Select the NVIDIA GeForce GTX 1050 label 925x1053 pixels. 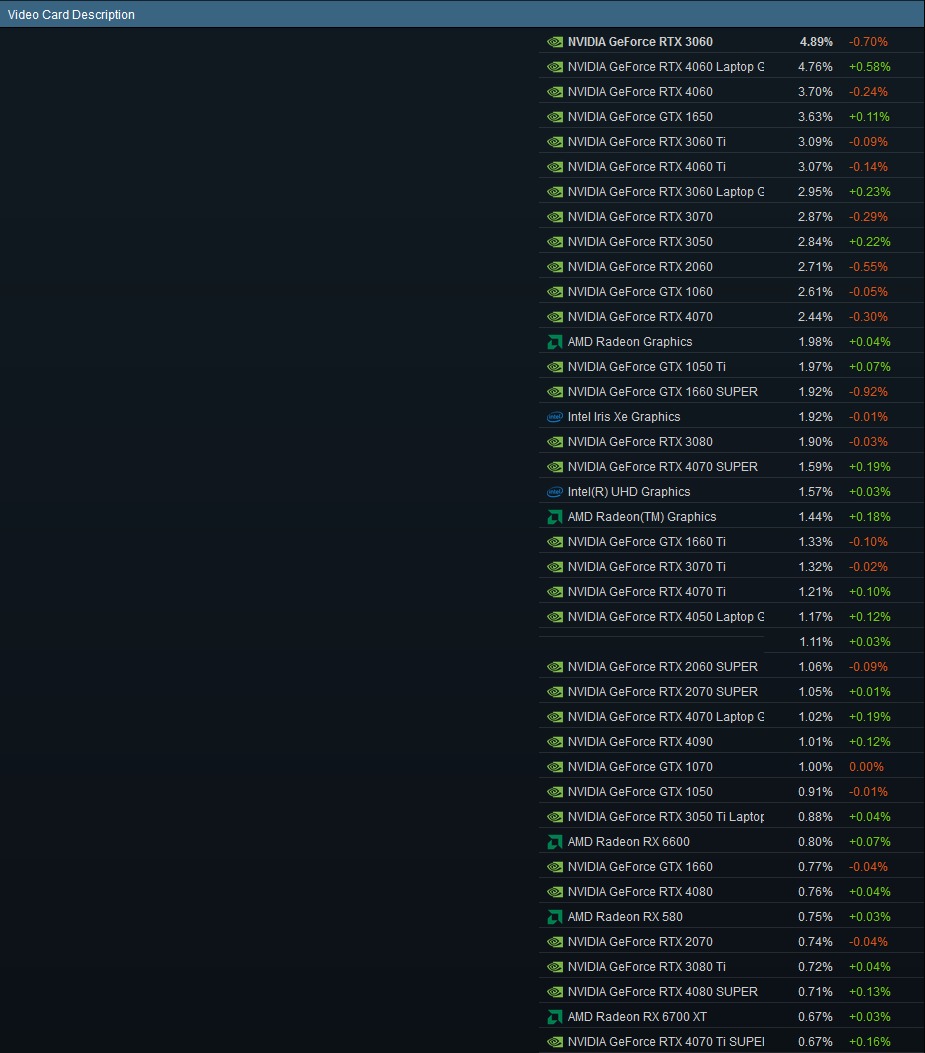click(640, 792)
